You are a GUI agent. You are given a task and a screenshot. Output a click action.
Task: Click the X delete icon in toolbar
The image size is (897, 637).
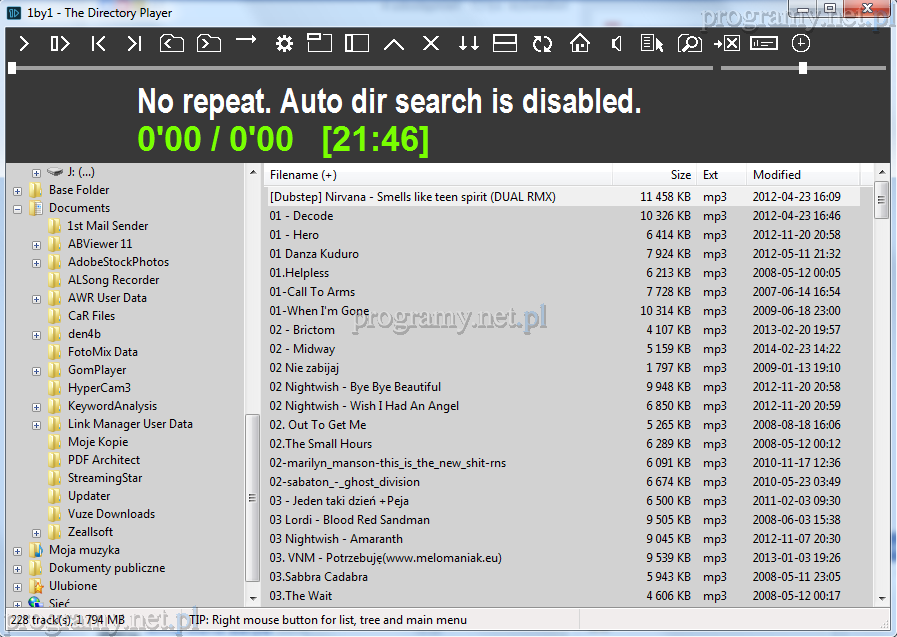pos(431,43)
